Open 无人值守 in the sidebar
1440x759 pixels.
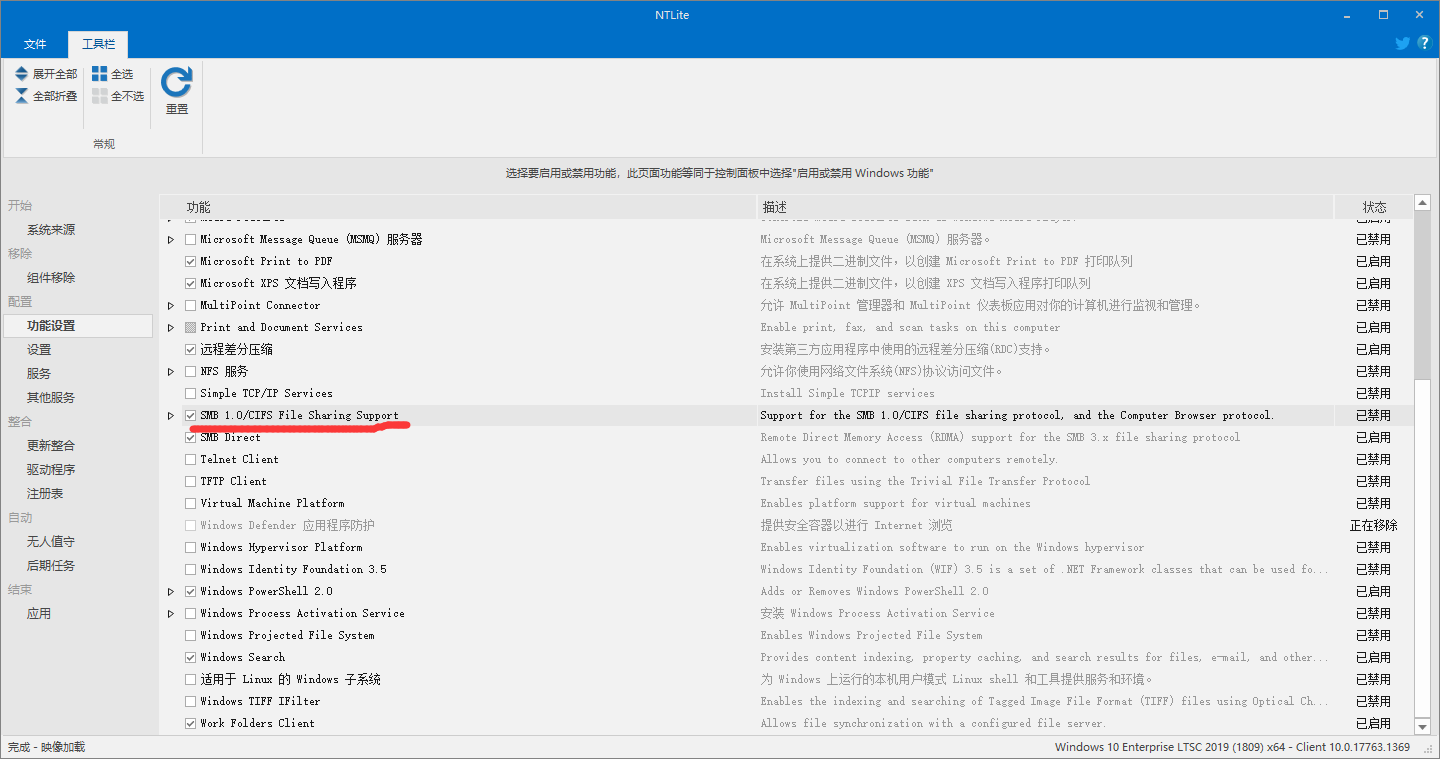[x=51, y=542]
